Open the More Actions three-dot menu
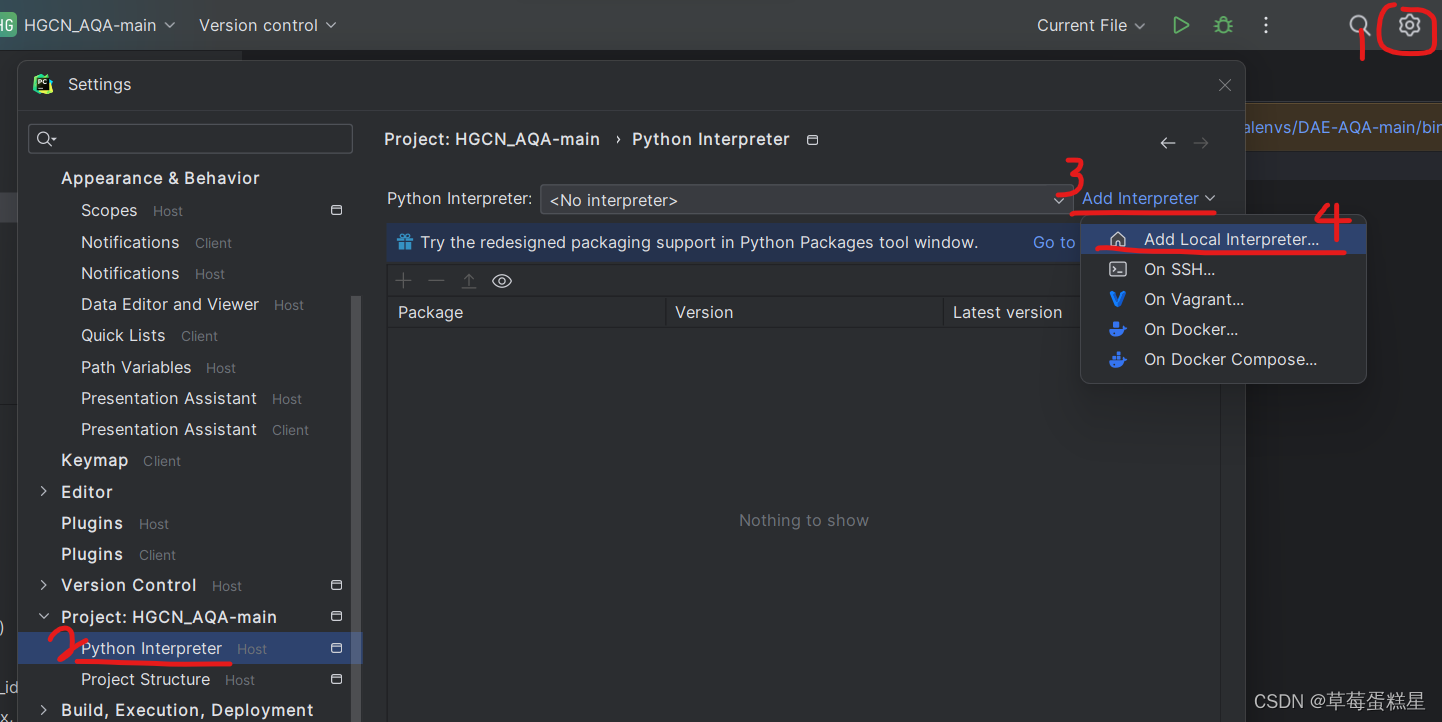 pos(1266,25)
